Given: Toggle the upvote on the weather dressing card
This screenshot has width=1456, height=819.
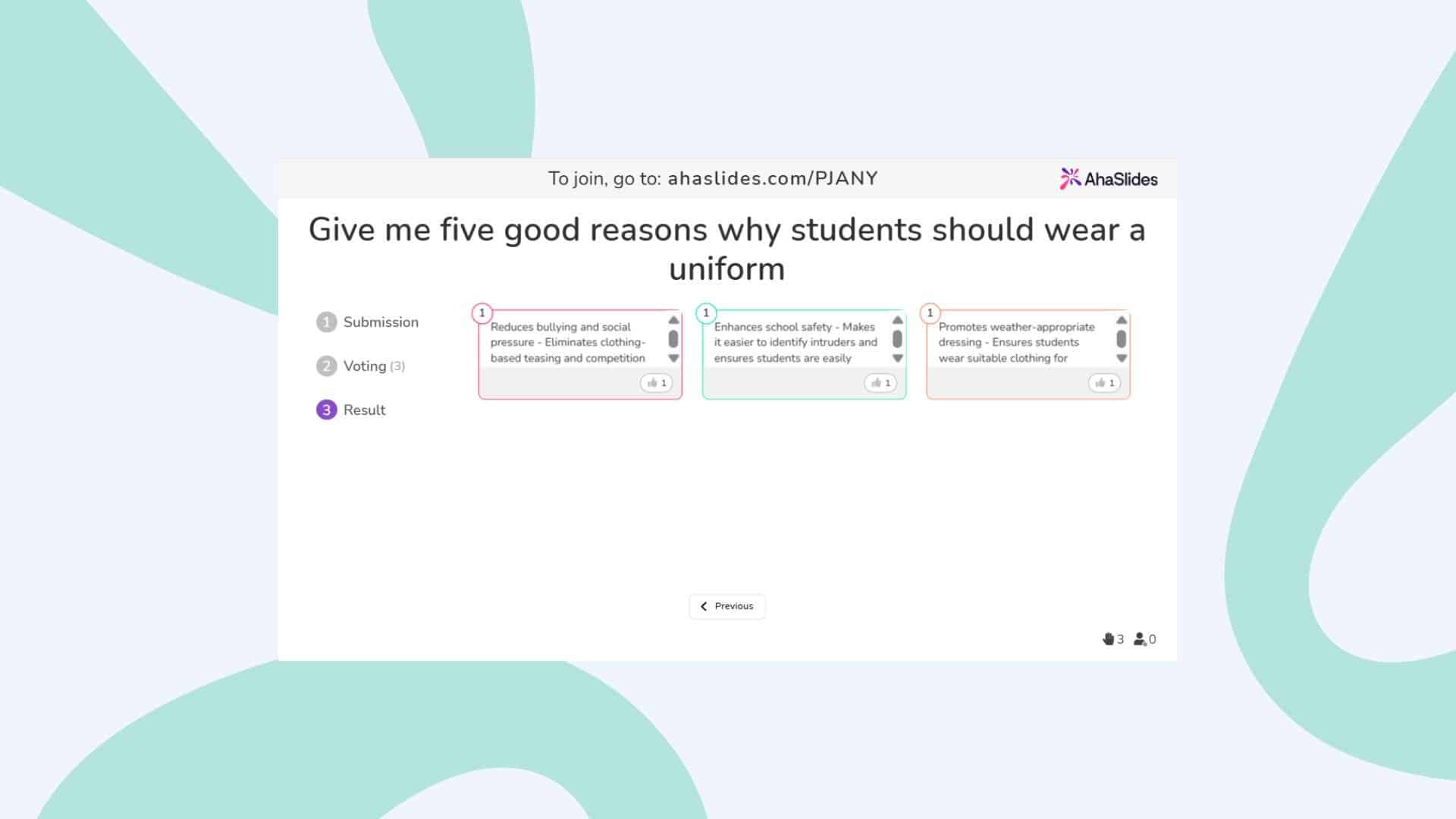Looking at the screenshot, I should click(1105, 383).
